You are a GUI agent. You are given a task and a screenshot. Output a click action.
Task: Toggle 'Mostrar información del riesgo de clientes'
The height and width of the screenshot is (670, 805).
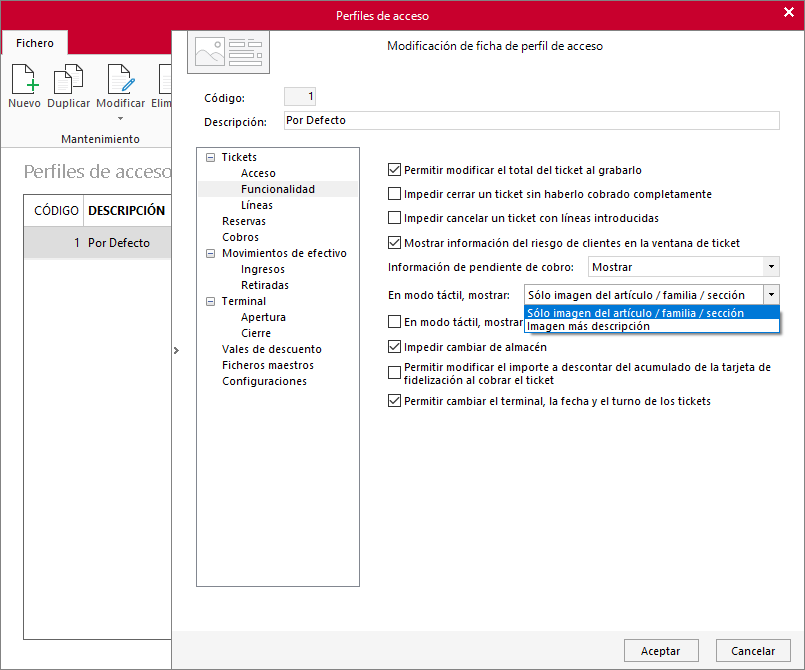click(394, 242)
